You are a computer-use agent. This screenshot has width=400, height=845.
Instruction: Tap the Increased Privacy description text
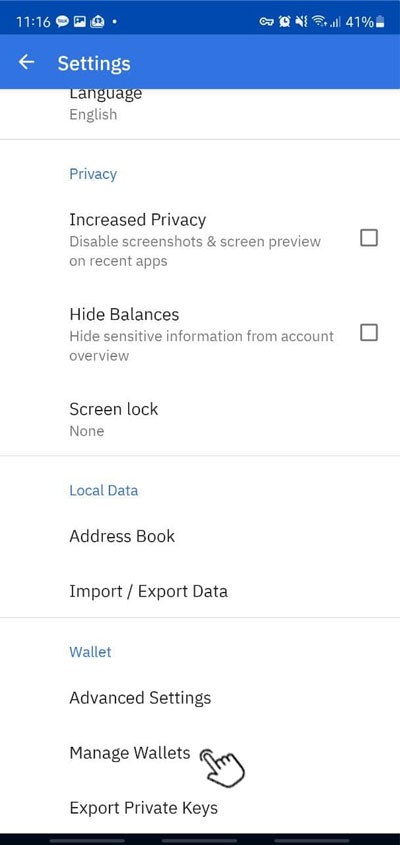point(195,251)
